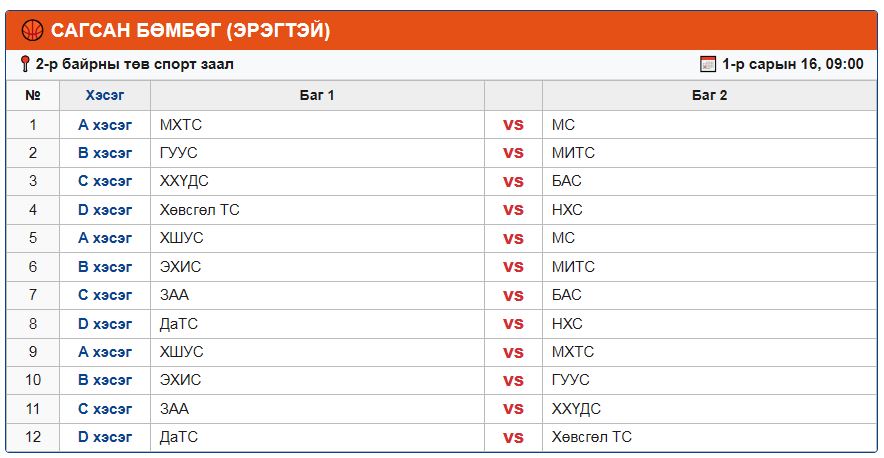Screen dimensions: 884x458
Task: Click the date "1-р сарын 16, 09:00"
Action: (792, 64)
